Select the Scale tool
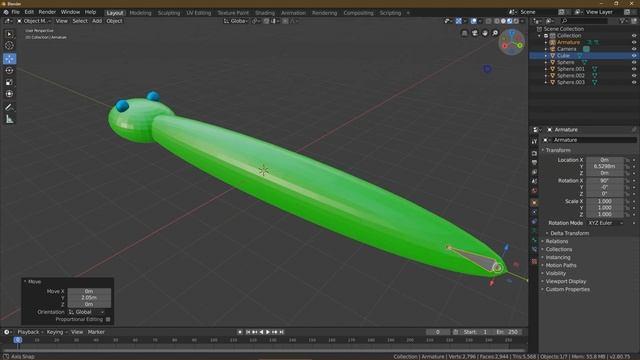 9,82
